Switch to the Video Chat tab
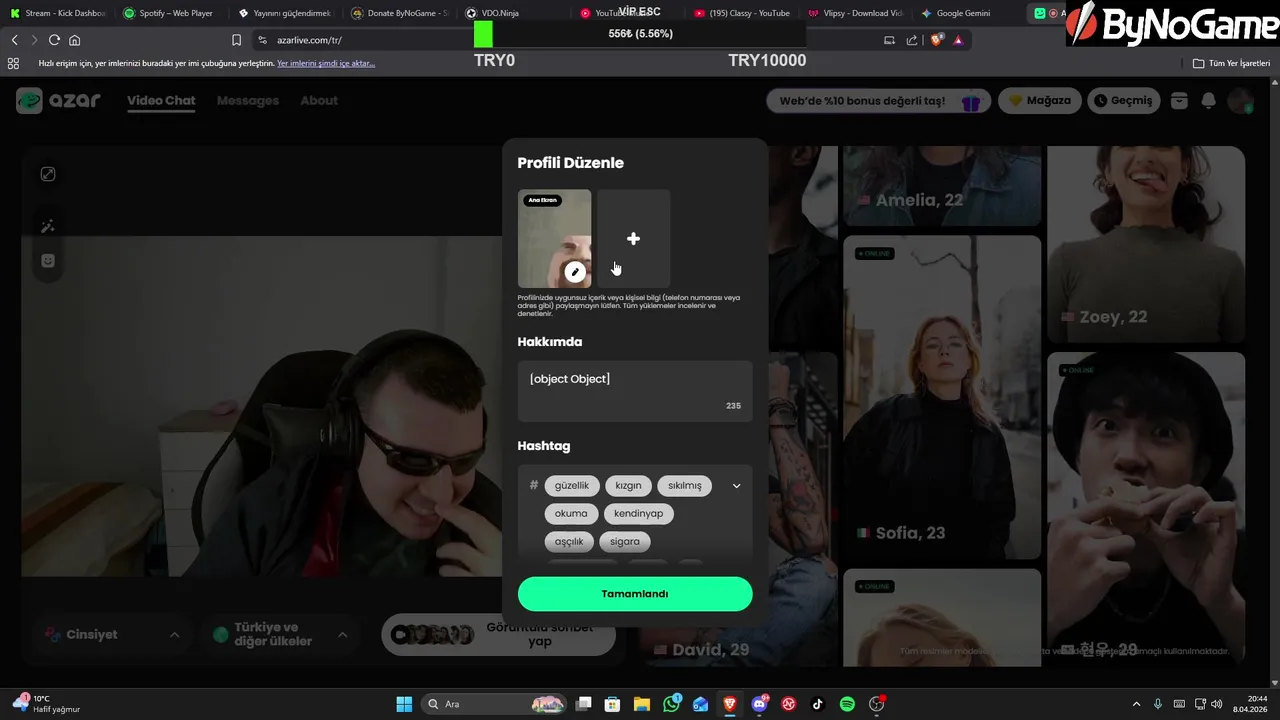 (161, 100)
